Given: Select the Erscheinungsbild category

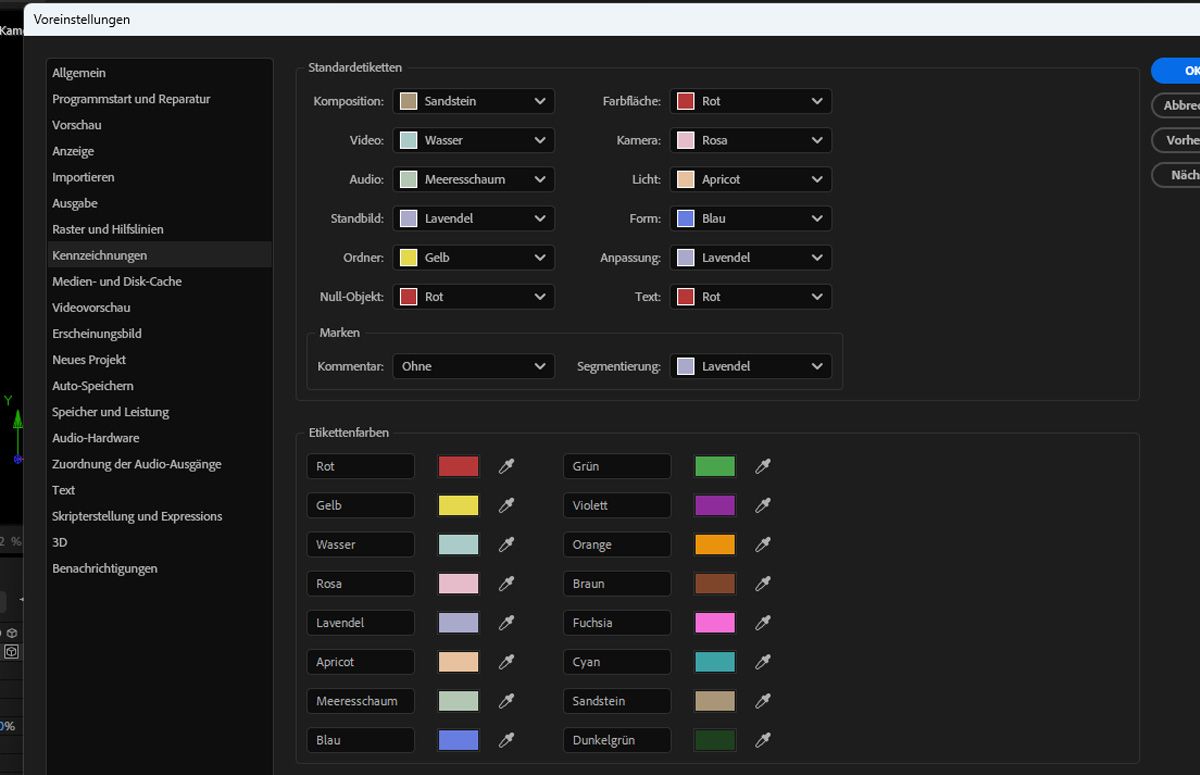Looking at the screenshot, I should [x=160, y=333].
